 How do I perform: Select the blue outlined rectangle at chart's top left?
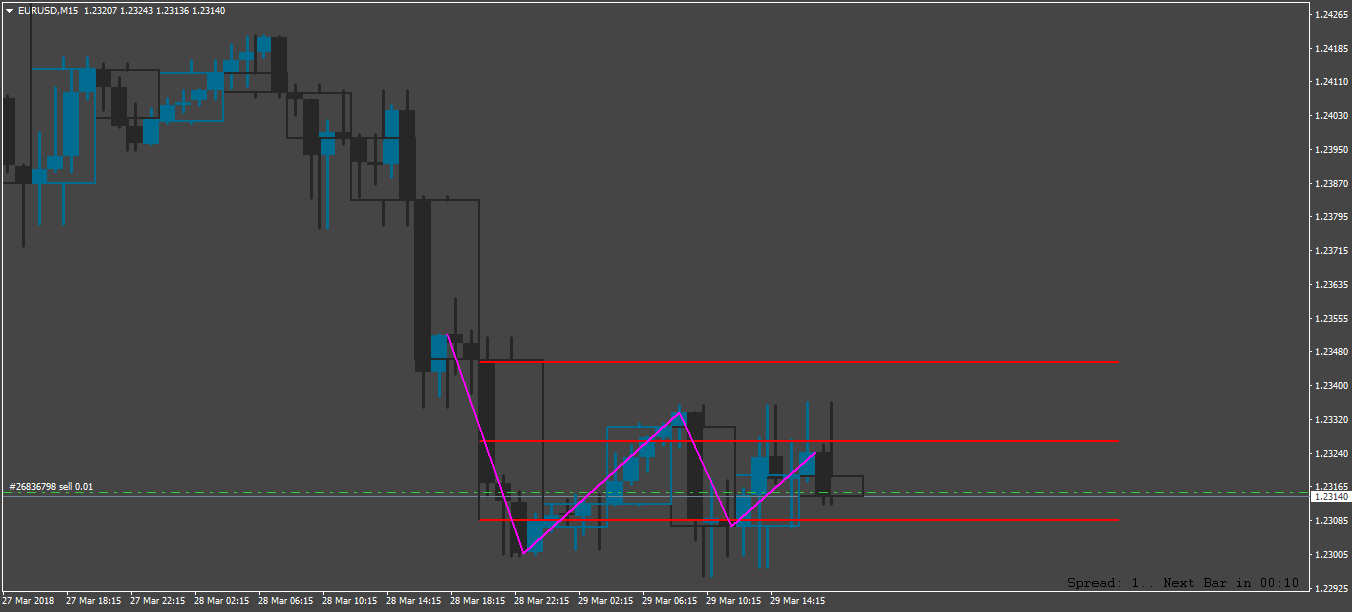coord(63,125)
